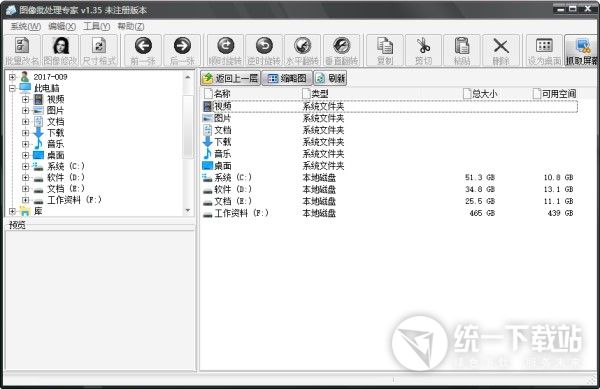Open the 工具(Y) menu

click(96, 26)
